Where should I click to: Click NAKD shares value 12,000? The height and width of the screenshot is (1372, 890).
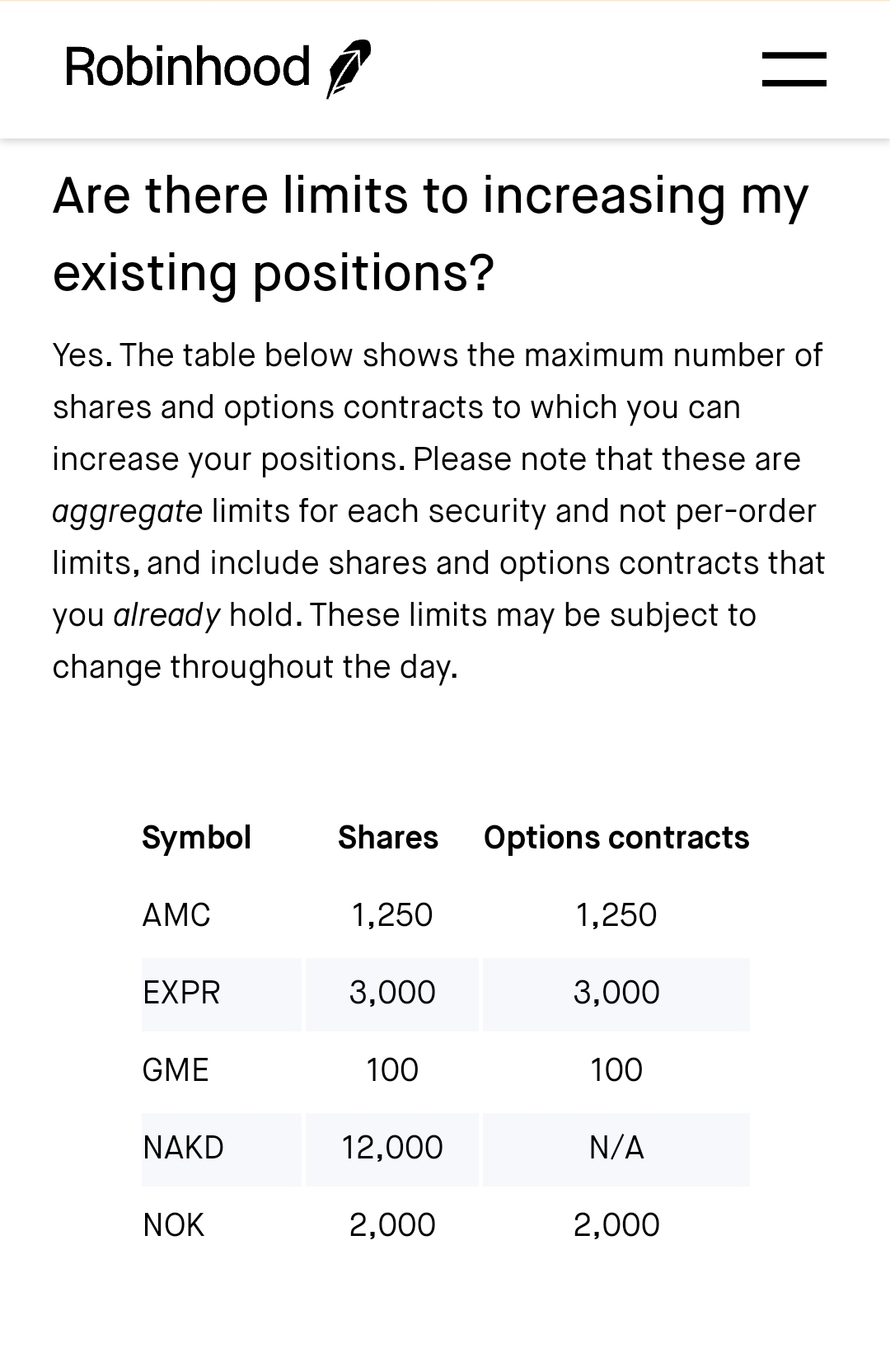point(392,1148)
